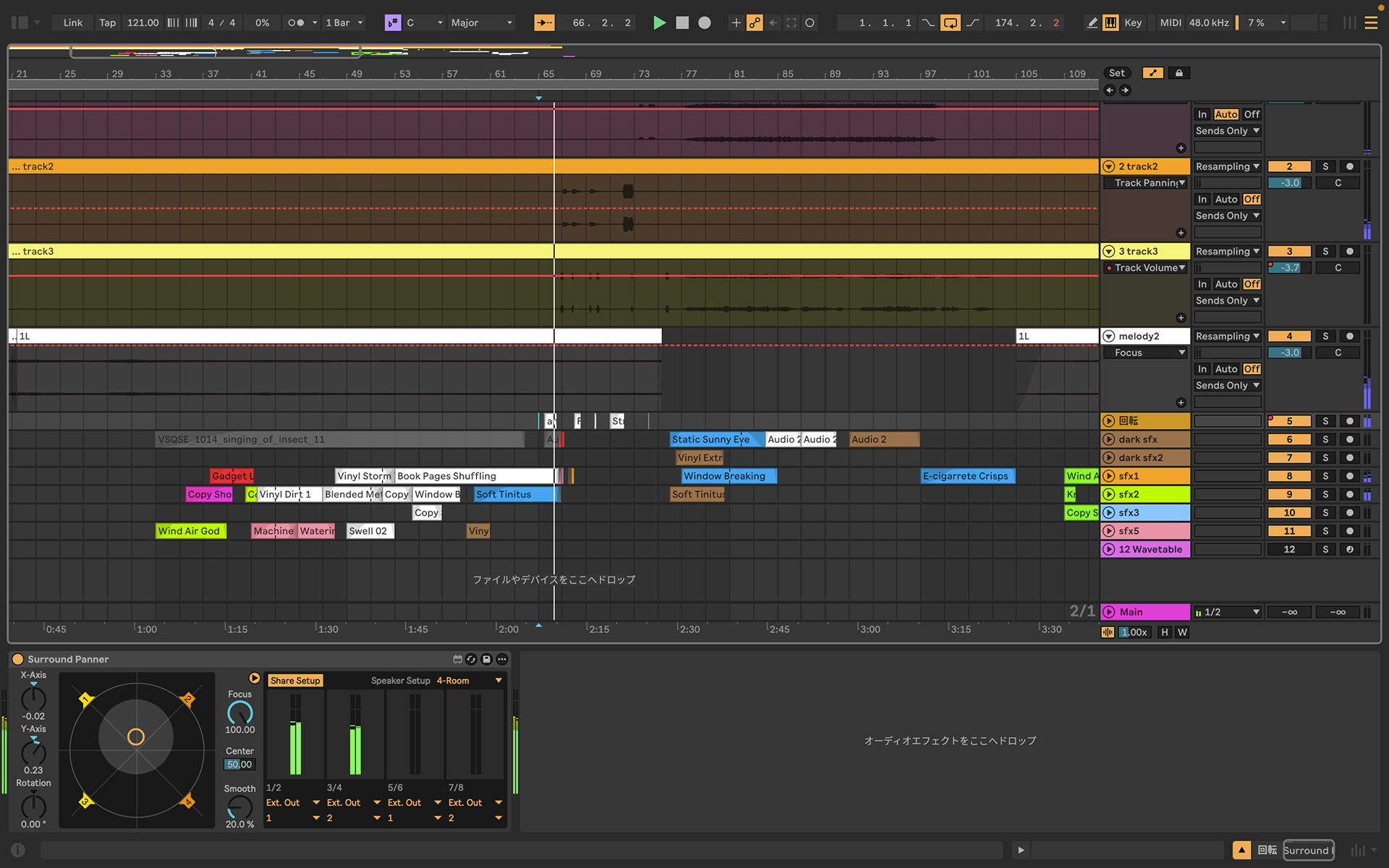Toggle the Loop switch in the transport bar
Viewport: 1389px width, 868px height.
tap(950, 22)
